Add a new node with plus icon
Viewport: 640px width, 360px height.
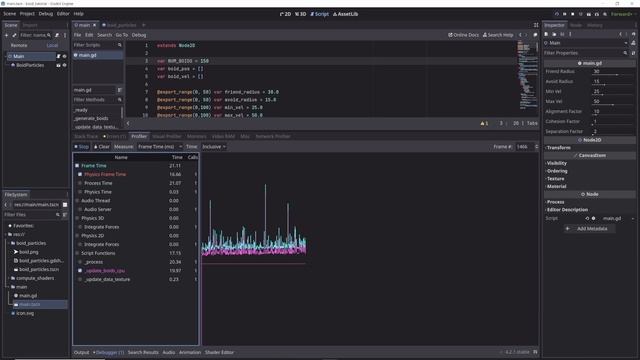(x=6, y=35)
